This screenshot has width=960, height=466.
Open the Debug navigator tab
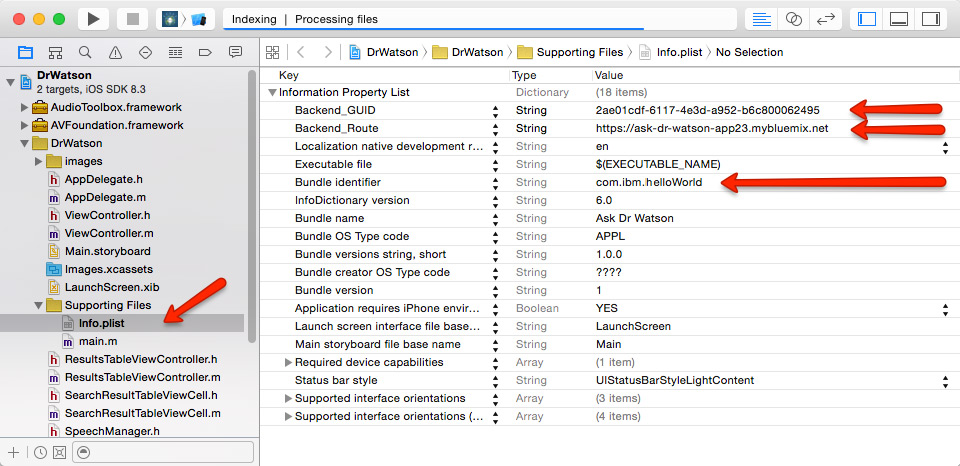(175, 52)
